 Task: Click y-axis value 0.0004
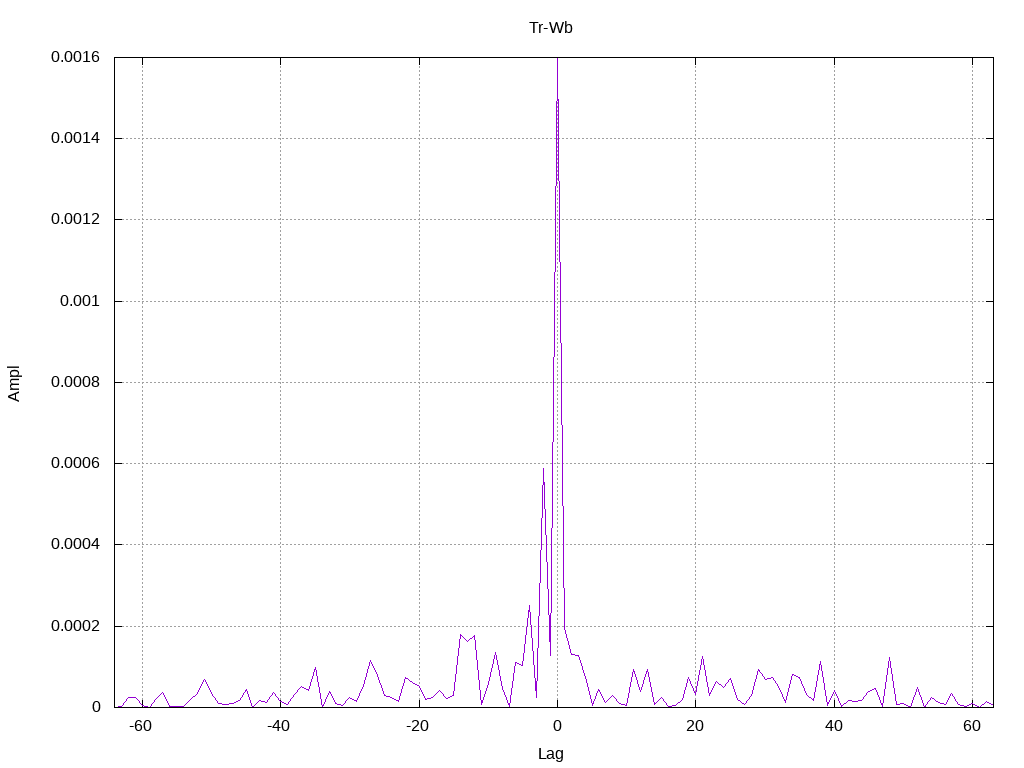(x=75, y=545)
